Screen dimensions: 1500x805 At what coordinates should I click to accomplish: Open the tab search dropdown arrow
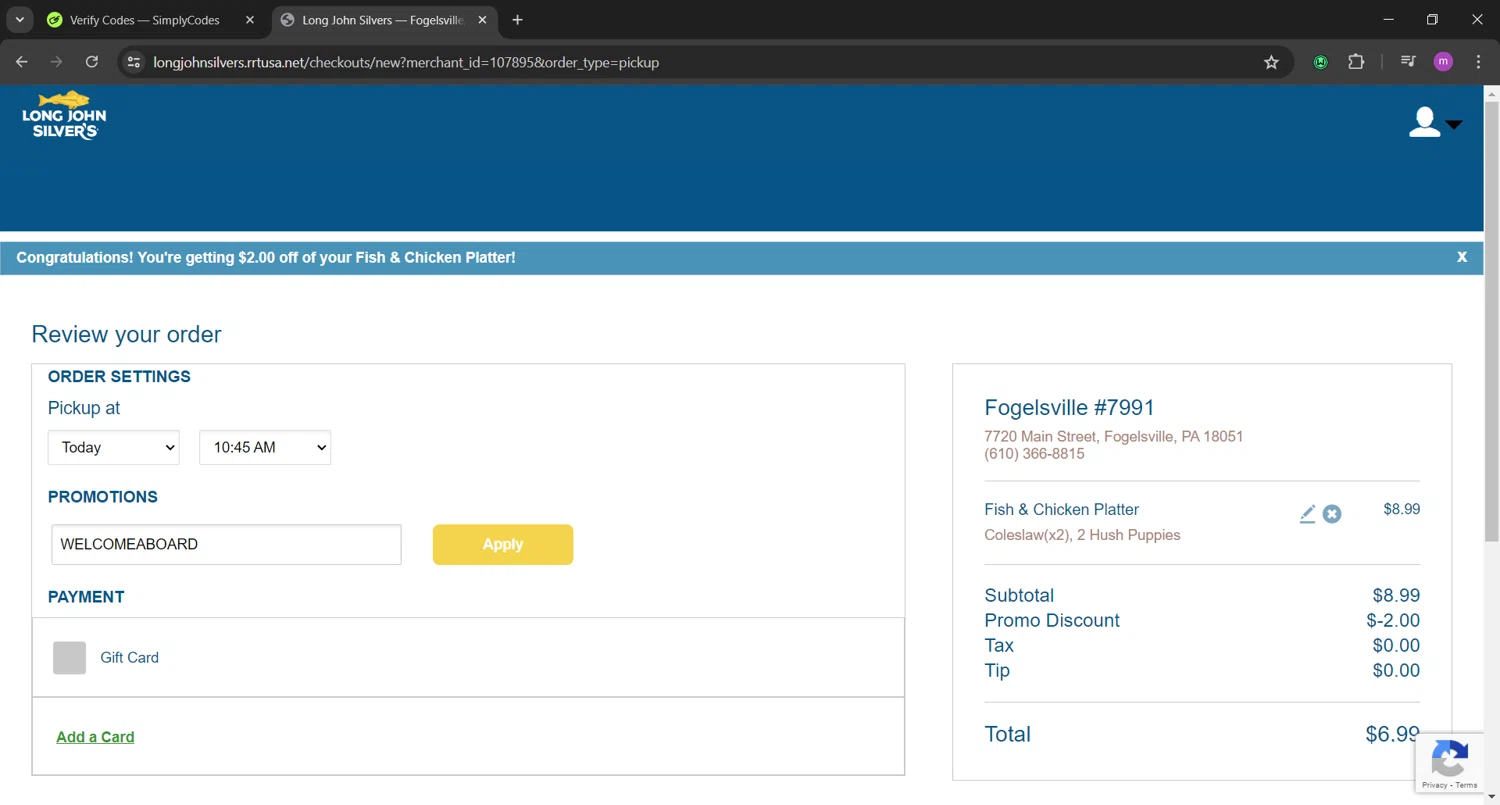tap(19, 20)
